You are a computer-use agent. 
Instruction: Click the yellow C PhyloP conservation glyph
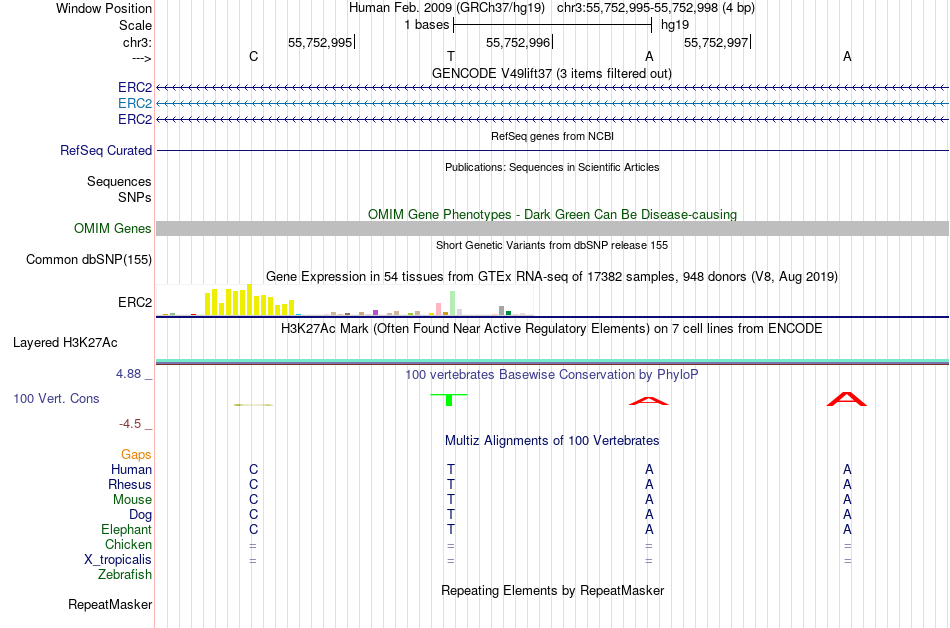pyautogui.click(x=253, y=405)
